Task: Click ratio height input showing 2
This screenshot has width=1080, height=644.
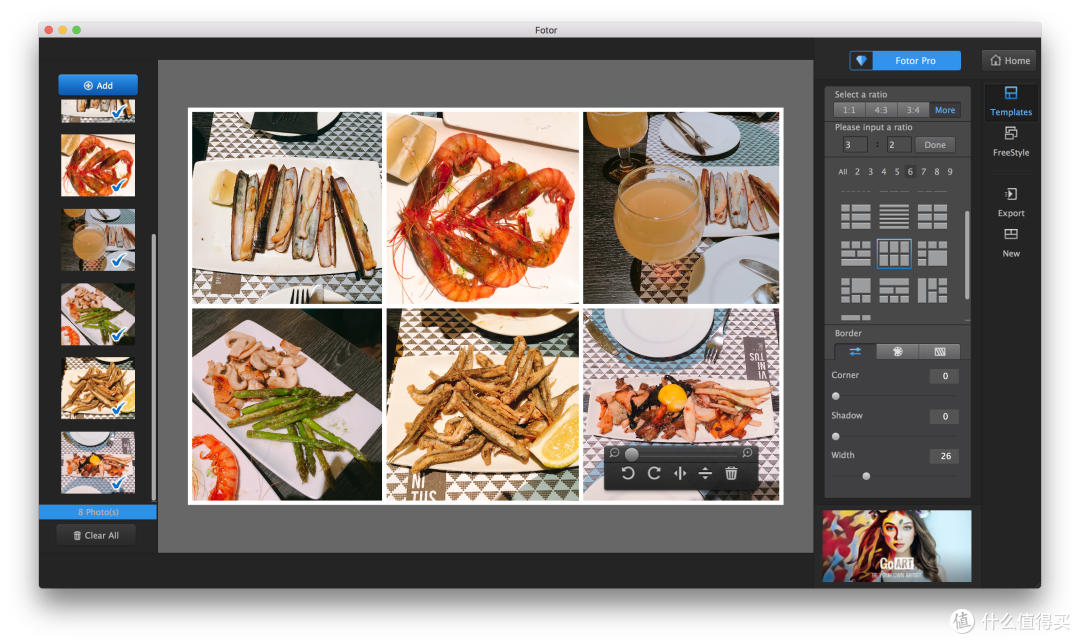Action: [899, 145]
